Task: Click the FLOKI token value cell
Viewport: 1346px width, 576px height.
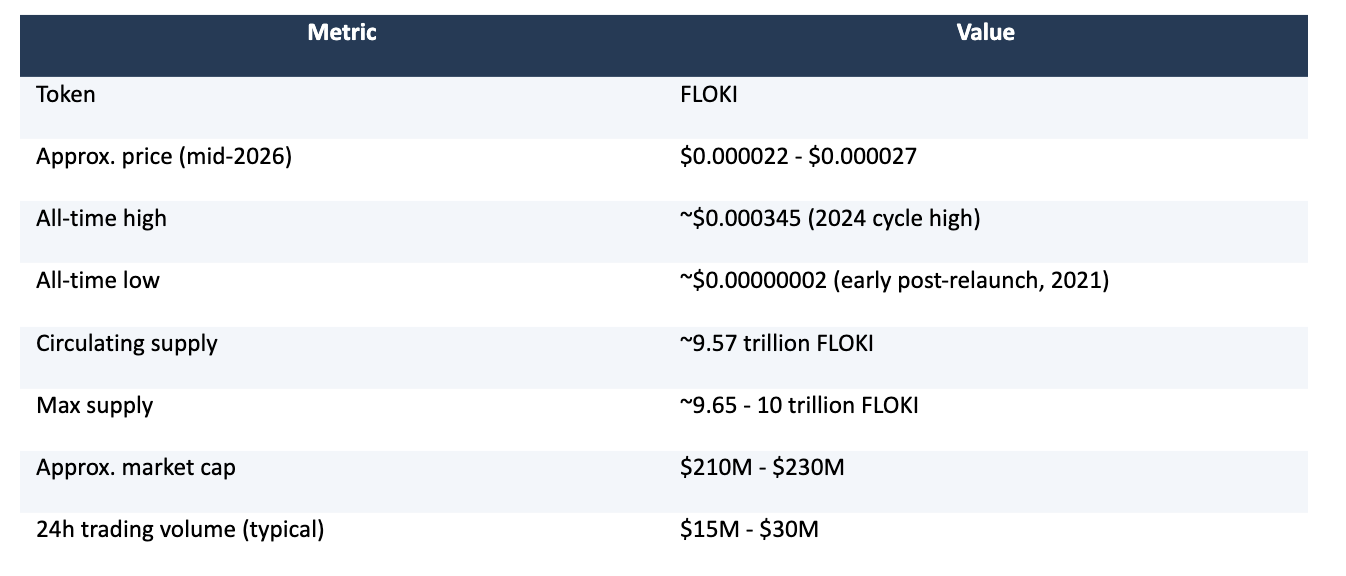Action: coord(709,95)
